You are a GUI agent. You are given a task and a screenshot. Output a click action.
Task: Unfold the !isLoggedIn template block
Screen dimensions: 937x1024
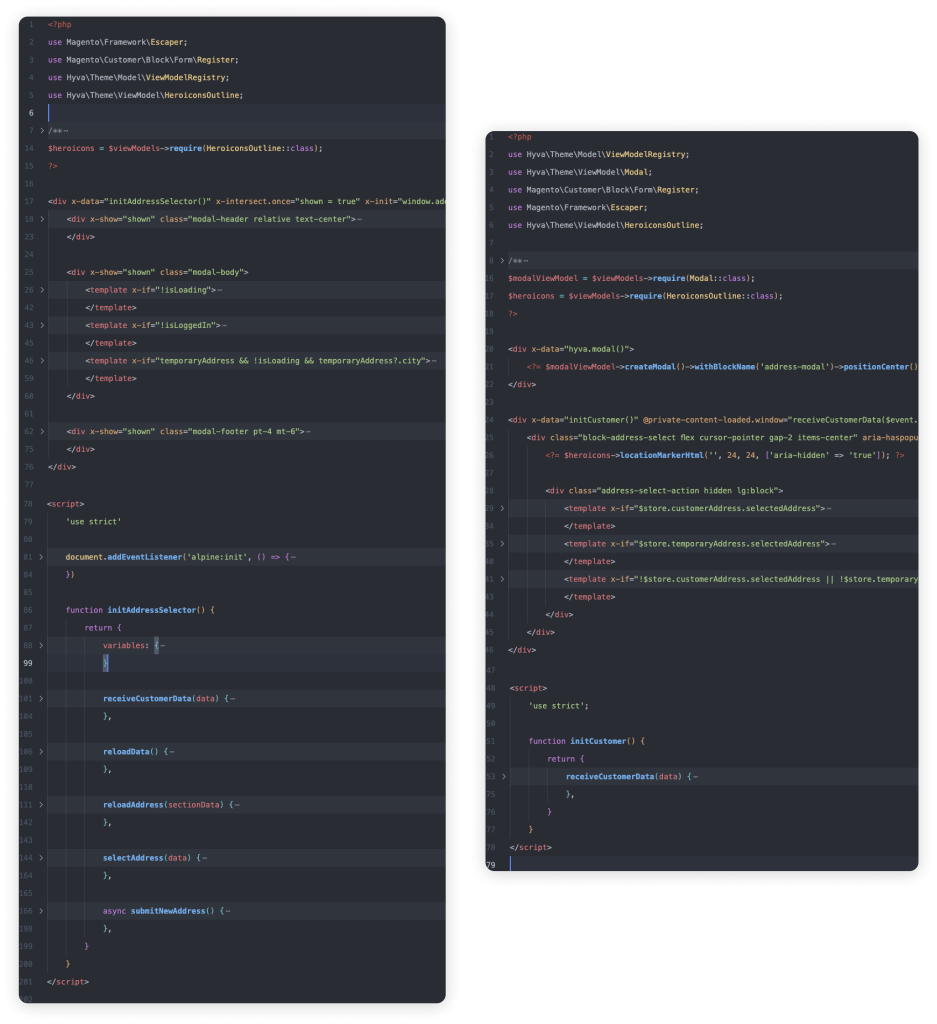click(x=42, y=325)
